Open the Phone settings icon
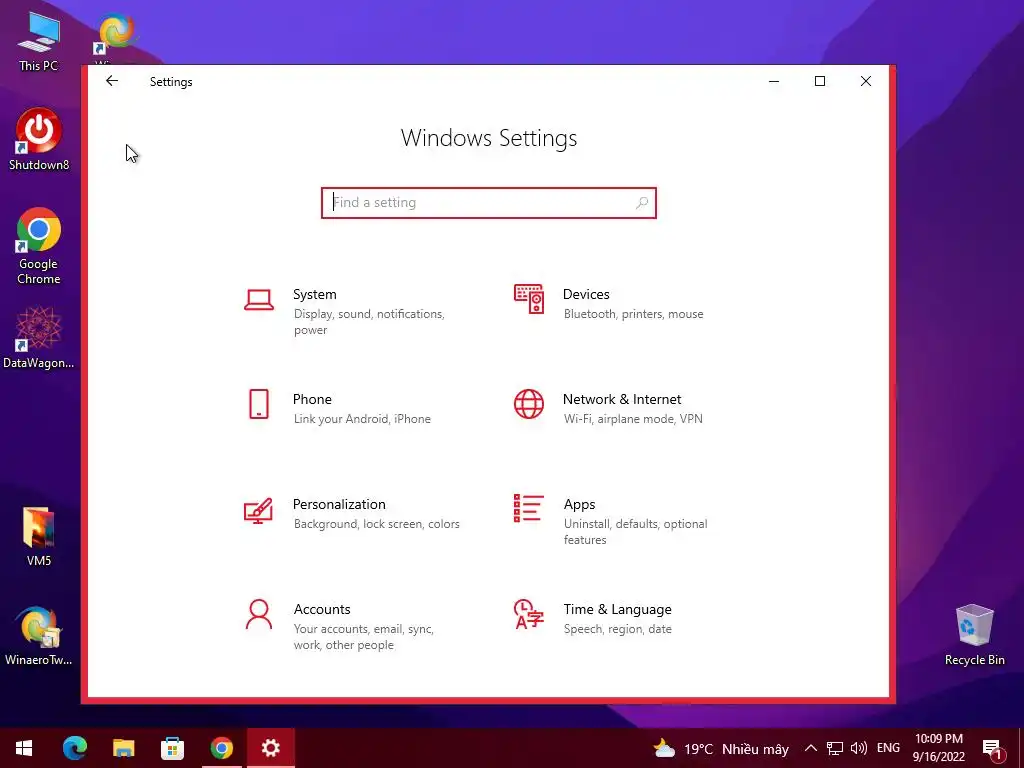Screen dimensions: 1024x768 coord(259,404)
